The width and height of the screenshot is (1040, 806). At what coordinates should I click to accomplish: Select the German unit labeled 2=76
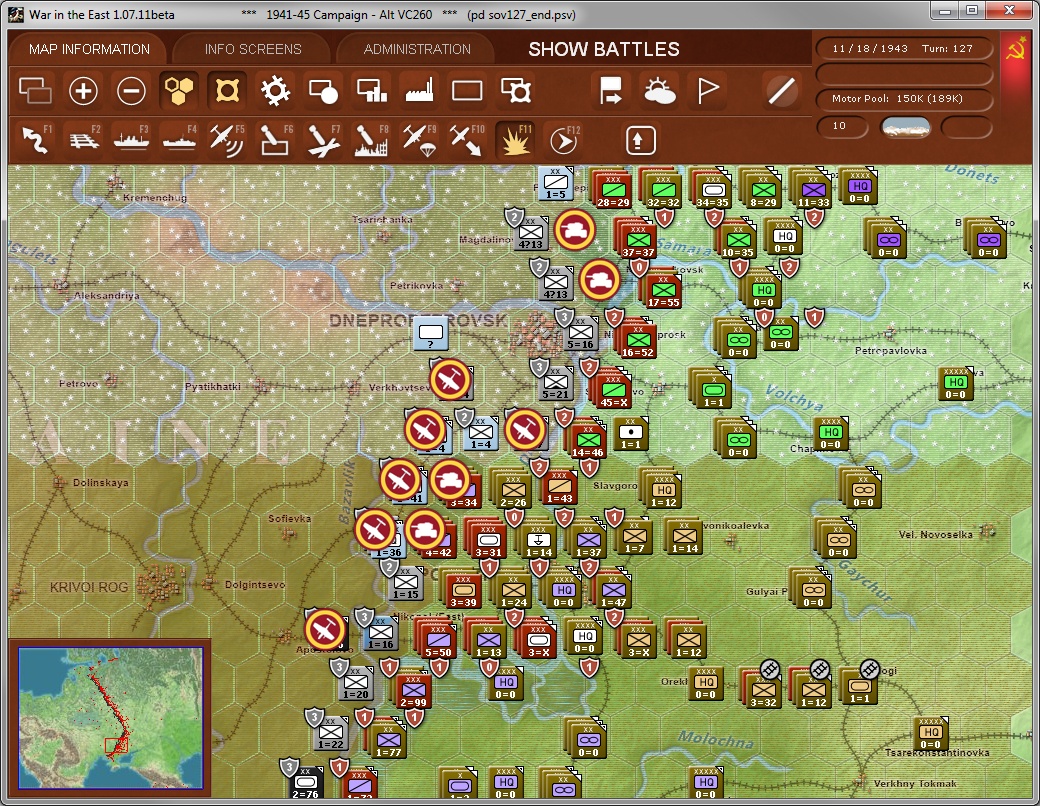(305, 783)
